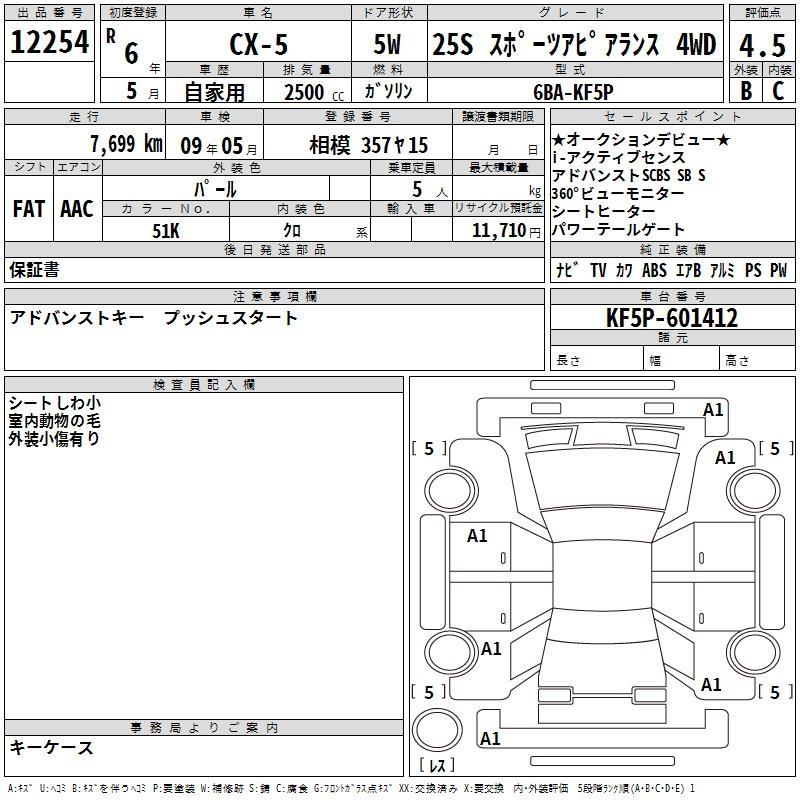Click color number 51K
The image size is (800, 800).
click(166, 231)
